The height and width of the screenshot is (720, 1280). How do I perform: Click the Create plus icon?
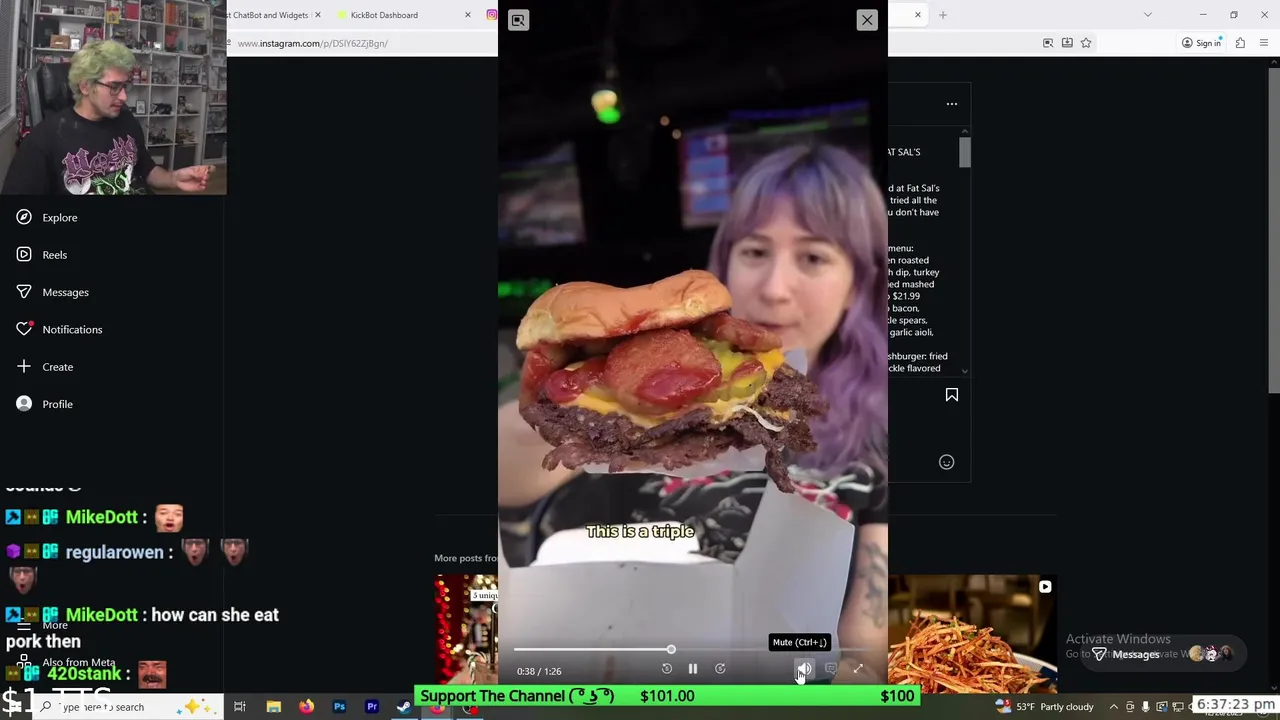[x=24, y=367]
